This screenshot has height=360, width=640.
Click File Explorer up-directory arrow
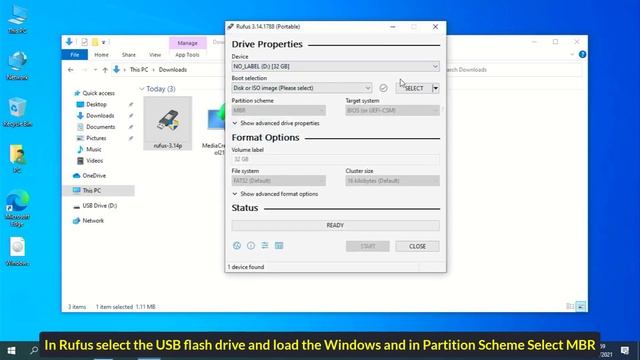[105, 70]
